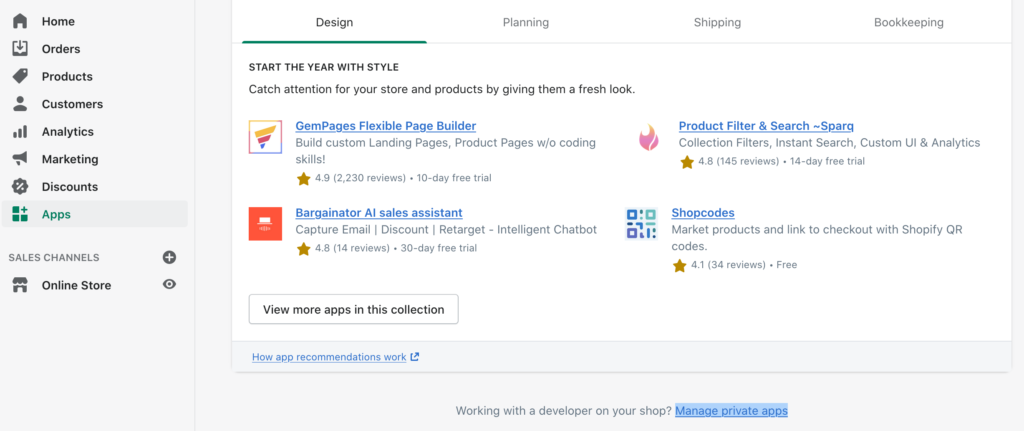
Task: Open Product Filter & Search Sparq link
Action: 766,126
